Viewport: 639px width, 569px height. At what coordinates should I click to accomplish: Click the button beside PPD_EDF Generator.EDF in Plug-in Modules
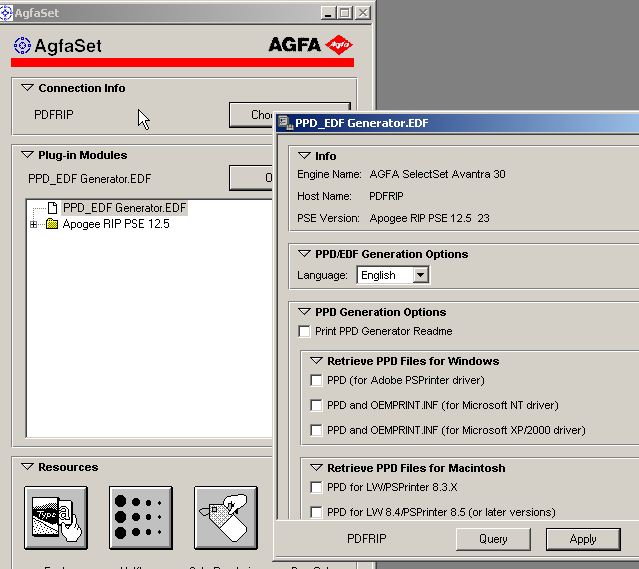pyautogui.click(x=251, y=178)
